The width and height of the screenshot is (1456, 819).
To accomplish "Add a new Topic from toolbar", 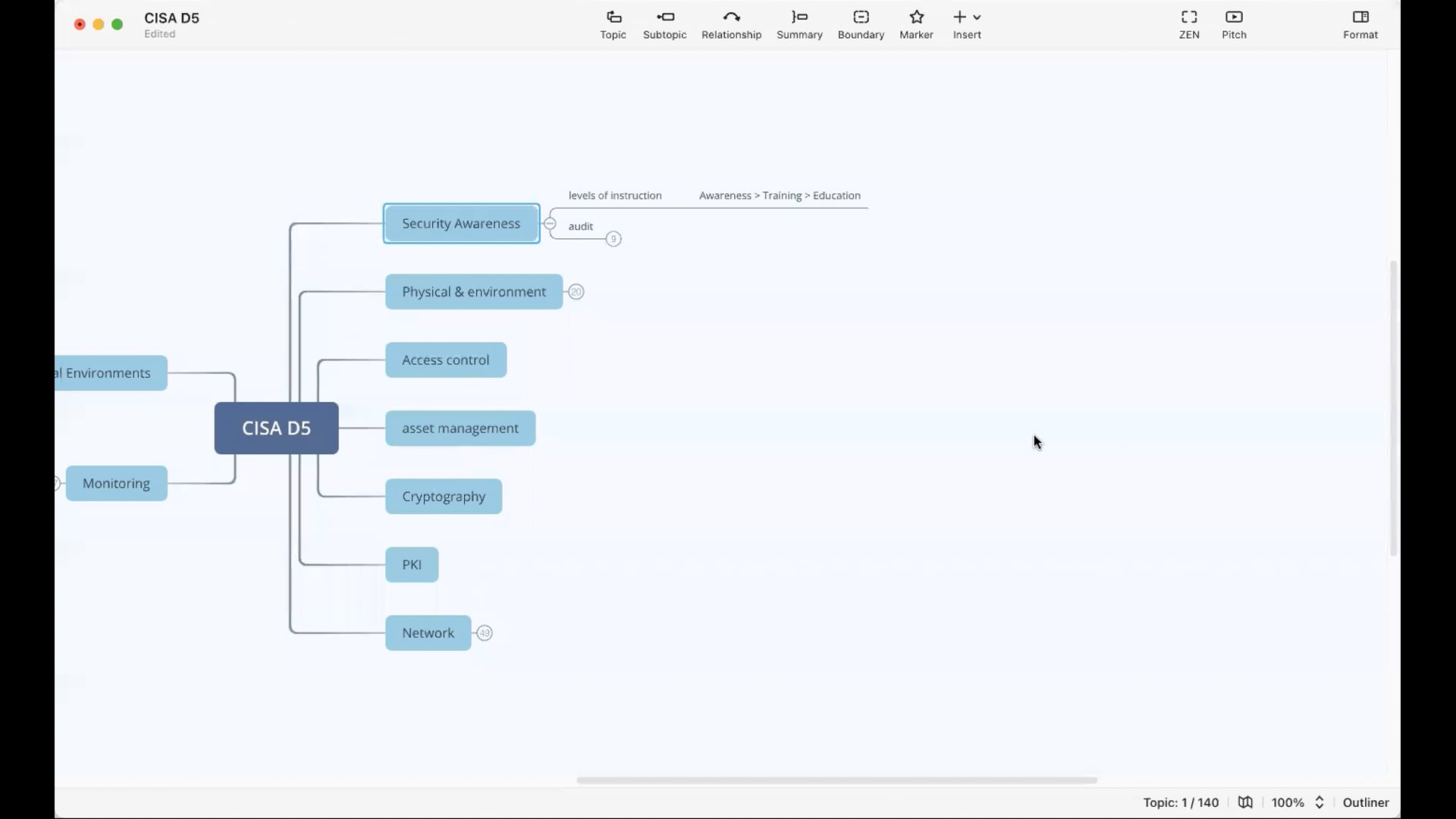I will (x=613, y=24).
